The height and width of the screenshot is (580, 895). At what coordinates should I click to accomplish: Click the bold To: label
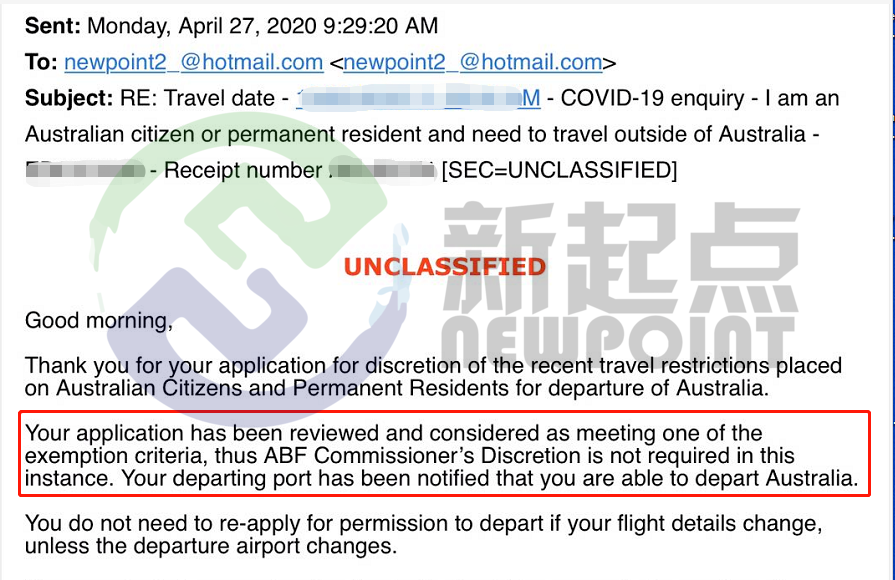[x=41, y=62]
